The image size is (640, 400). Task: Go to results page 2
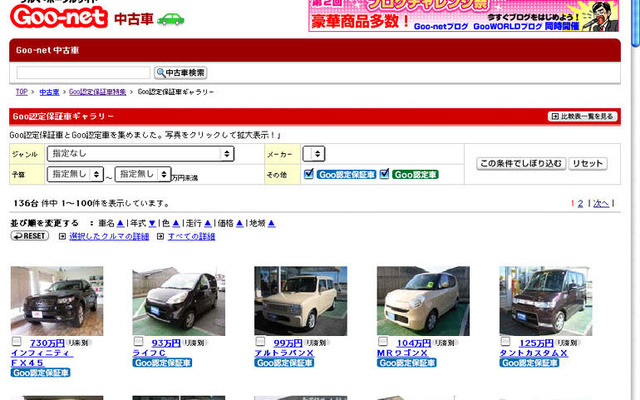point(580,203)
